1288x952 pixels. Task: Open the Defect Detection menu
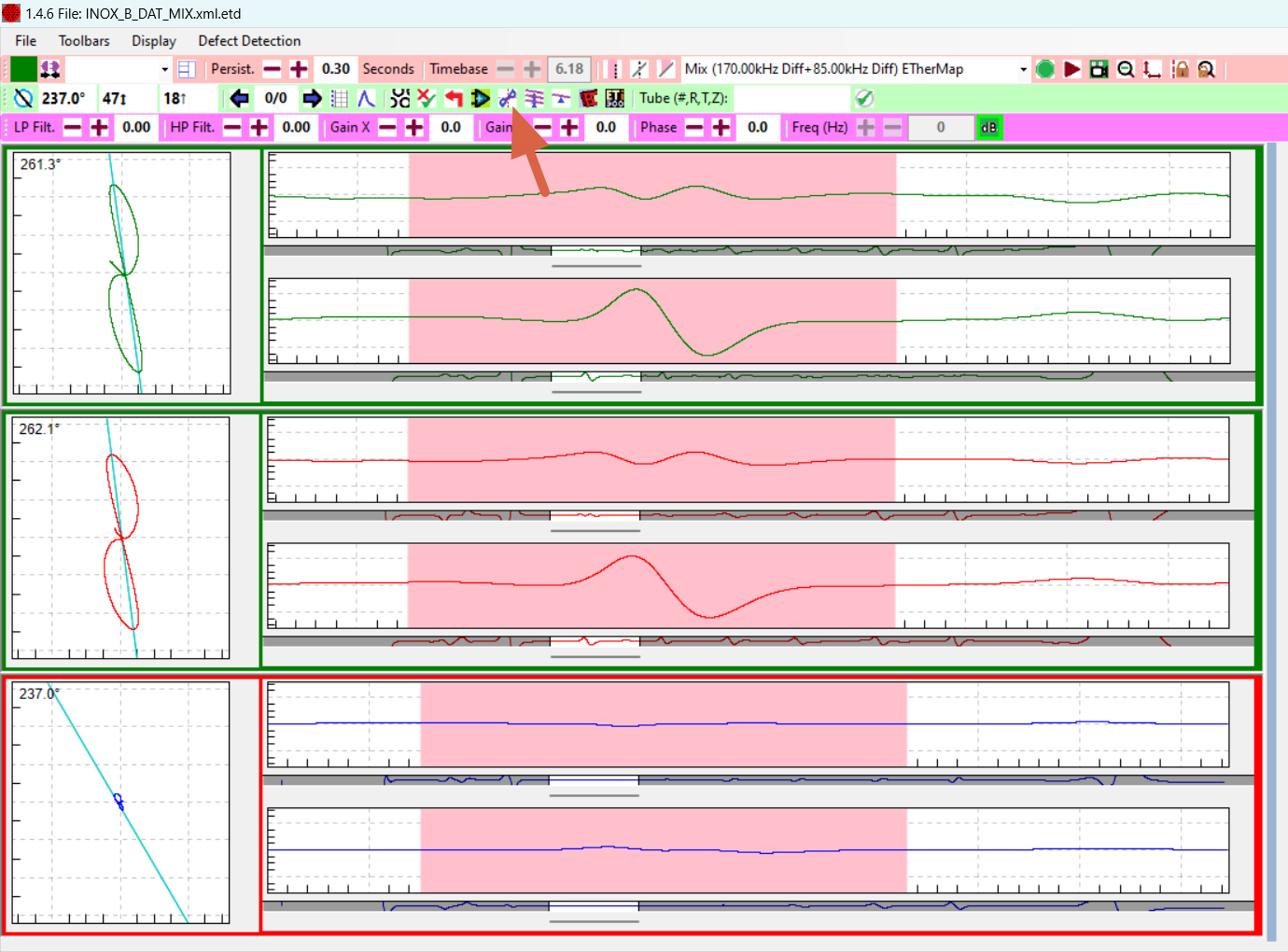[x=249, y=41]
